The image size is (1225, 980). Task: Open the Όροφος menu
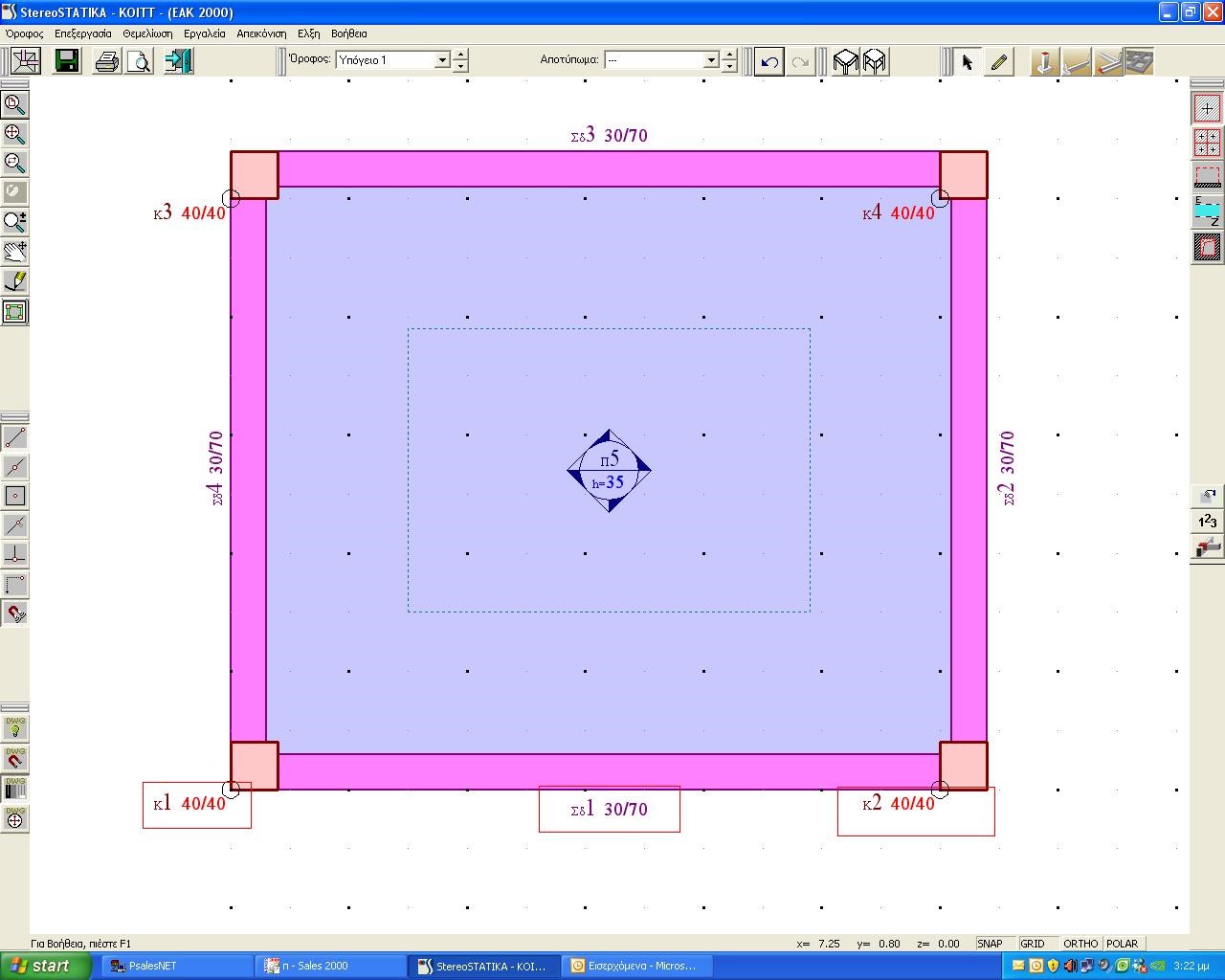[x=25, y=33]
